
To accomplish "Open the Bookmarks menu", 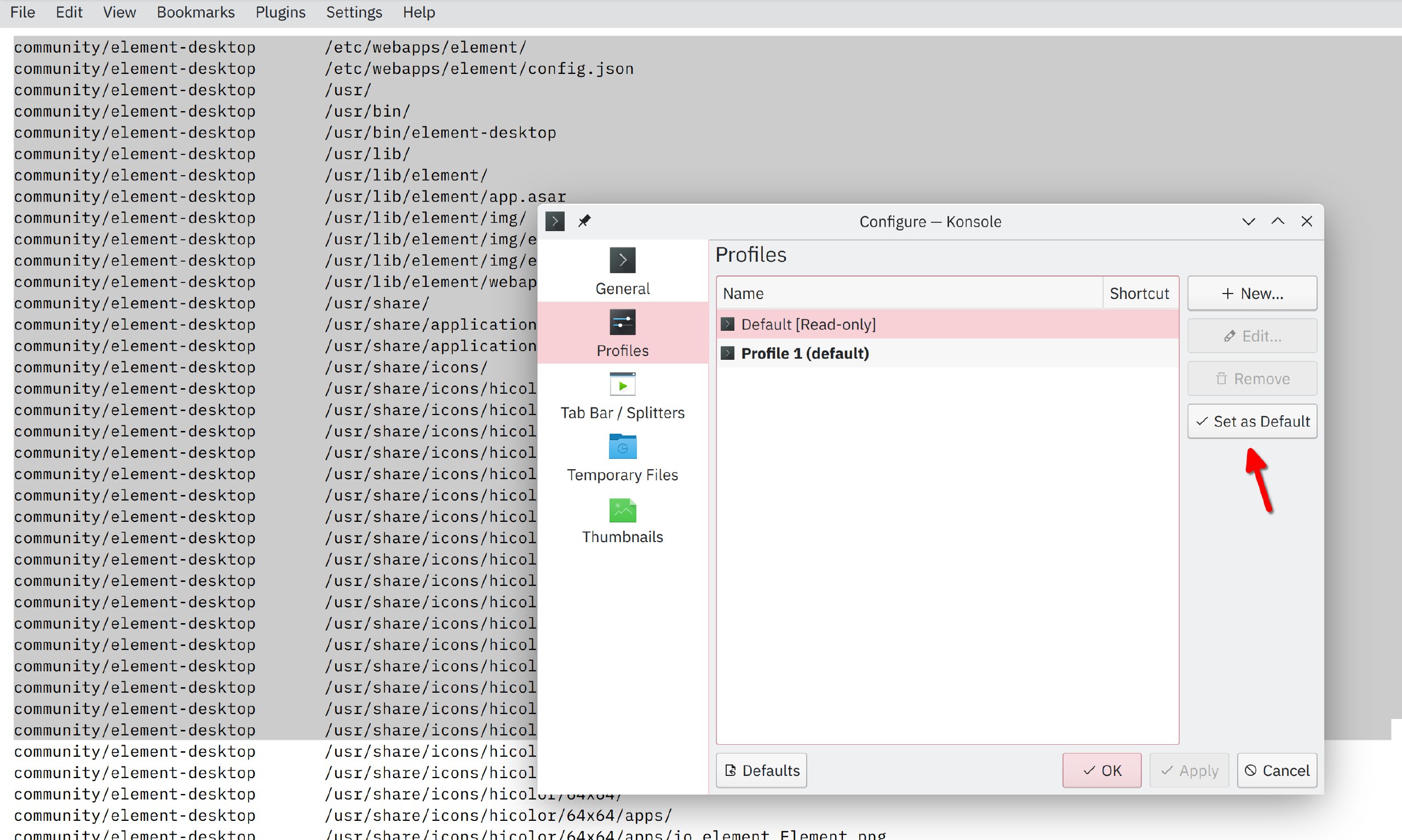I will click(x=196, y=13).
